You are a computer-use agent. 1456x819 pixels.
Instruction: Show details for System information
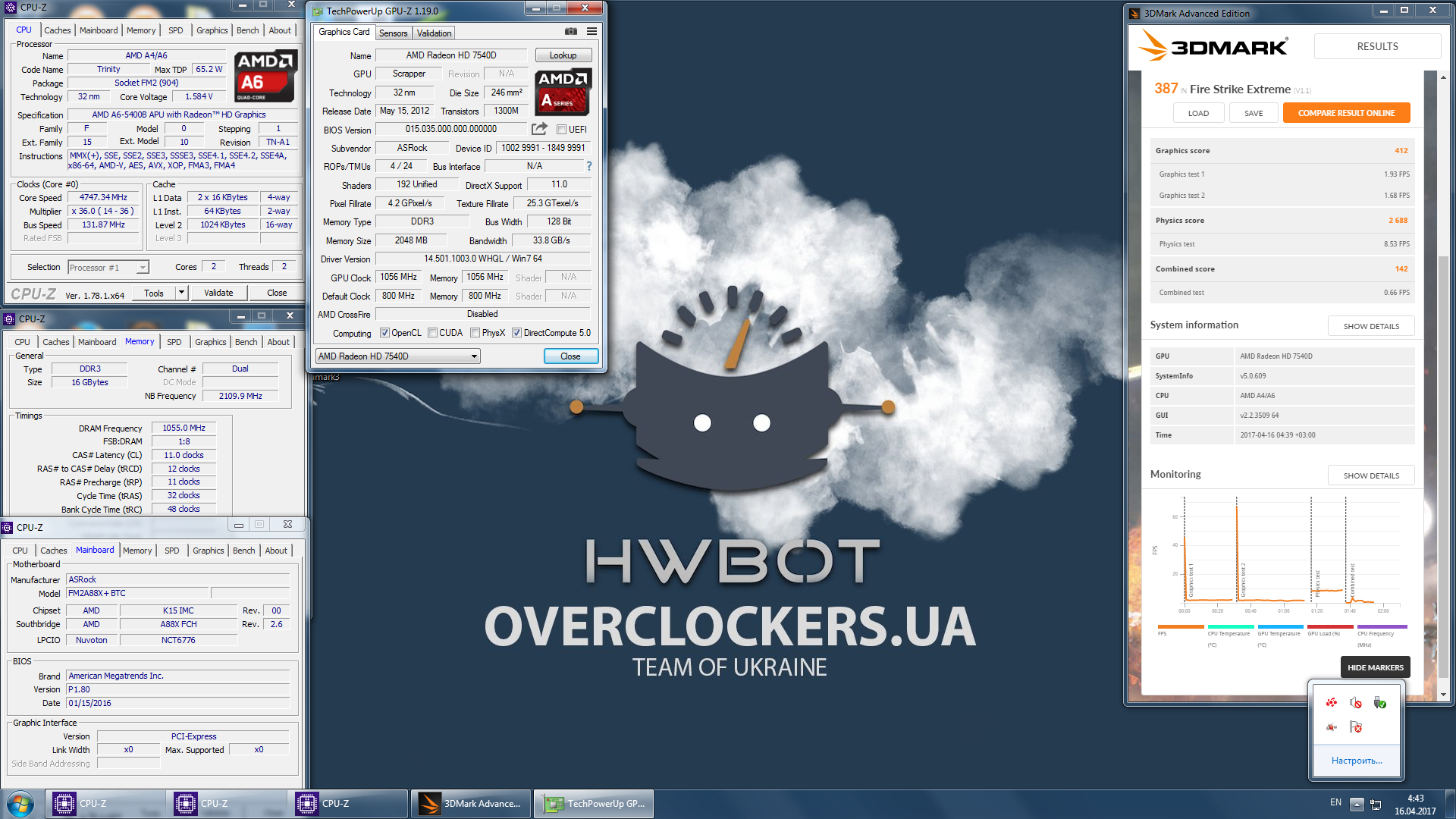click(1371, 326)
